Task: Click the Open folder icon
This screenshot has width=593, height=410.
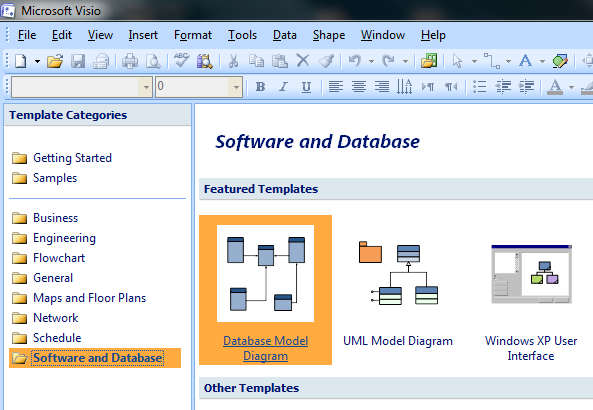Action: click(55, 61)
